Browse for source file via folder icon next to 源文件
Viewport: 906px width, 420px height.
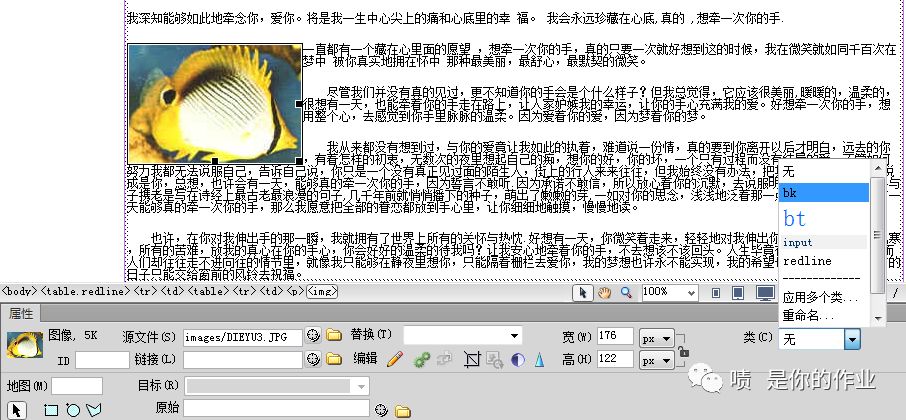click(333, 335)
